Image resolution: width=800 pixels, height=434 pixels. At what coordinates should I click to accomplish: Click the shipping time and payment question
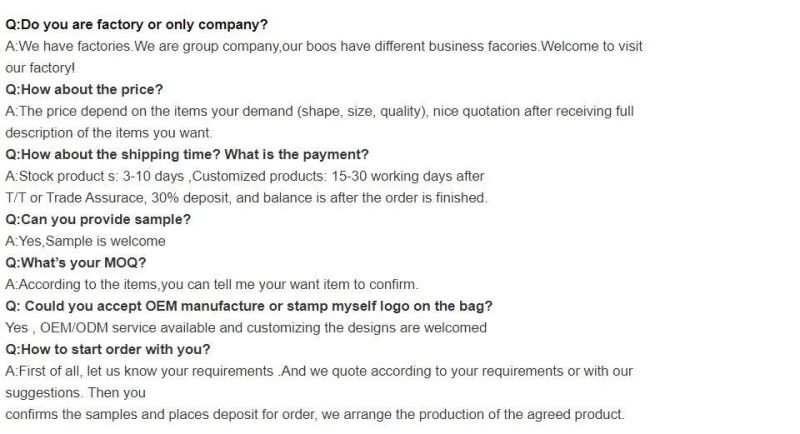point(187,155)
